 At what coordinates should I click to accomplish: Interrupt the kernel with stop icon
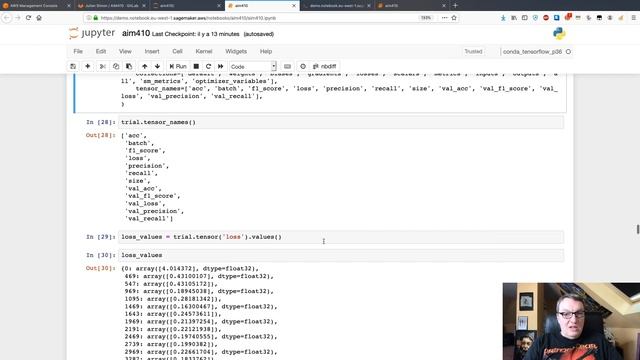[196, 67]
